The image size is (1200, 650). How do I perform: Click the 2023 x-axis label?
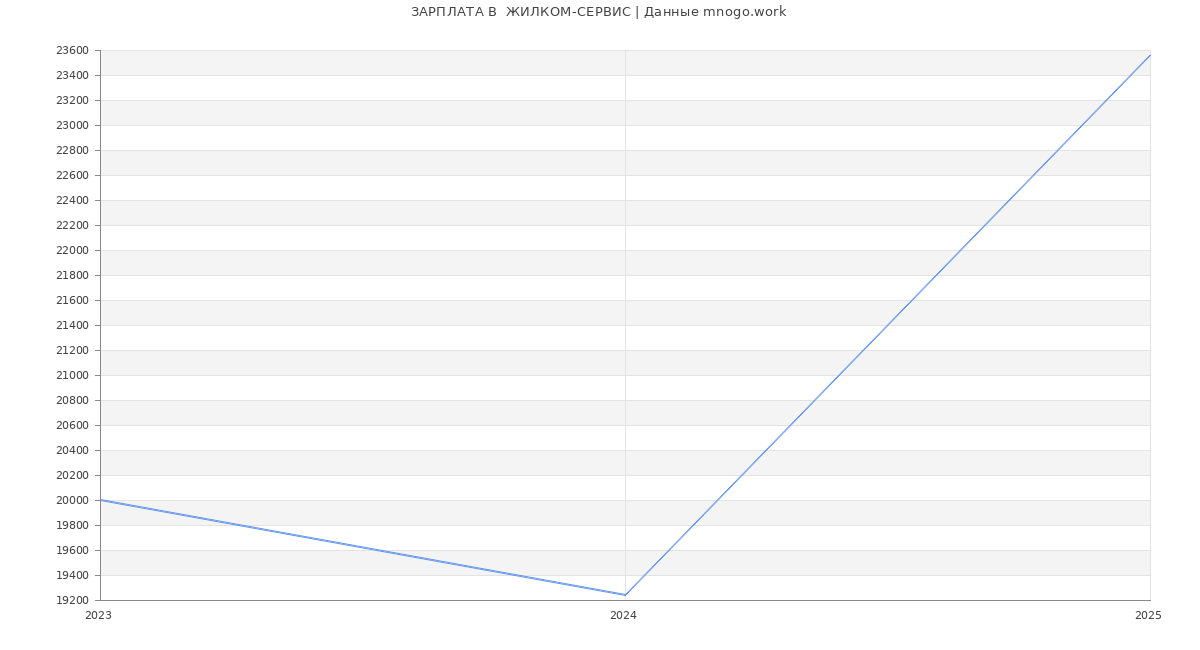tap(99, 615)
